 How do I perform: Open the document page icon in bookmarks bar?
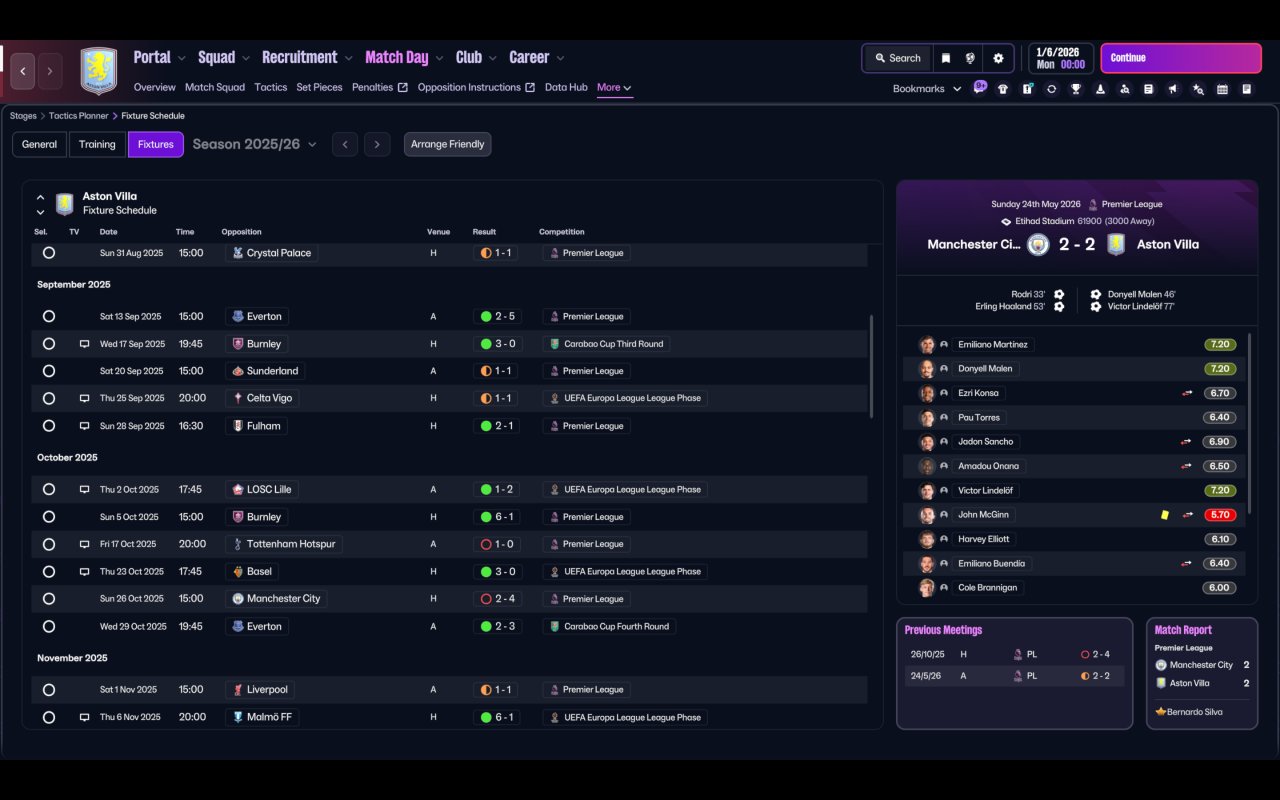click(1149, 89)
